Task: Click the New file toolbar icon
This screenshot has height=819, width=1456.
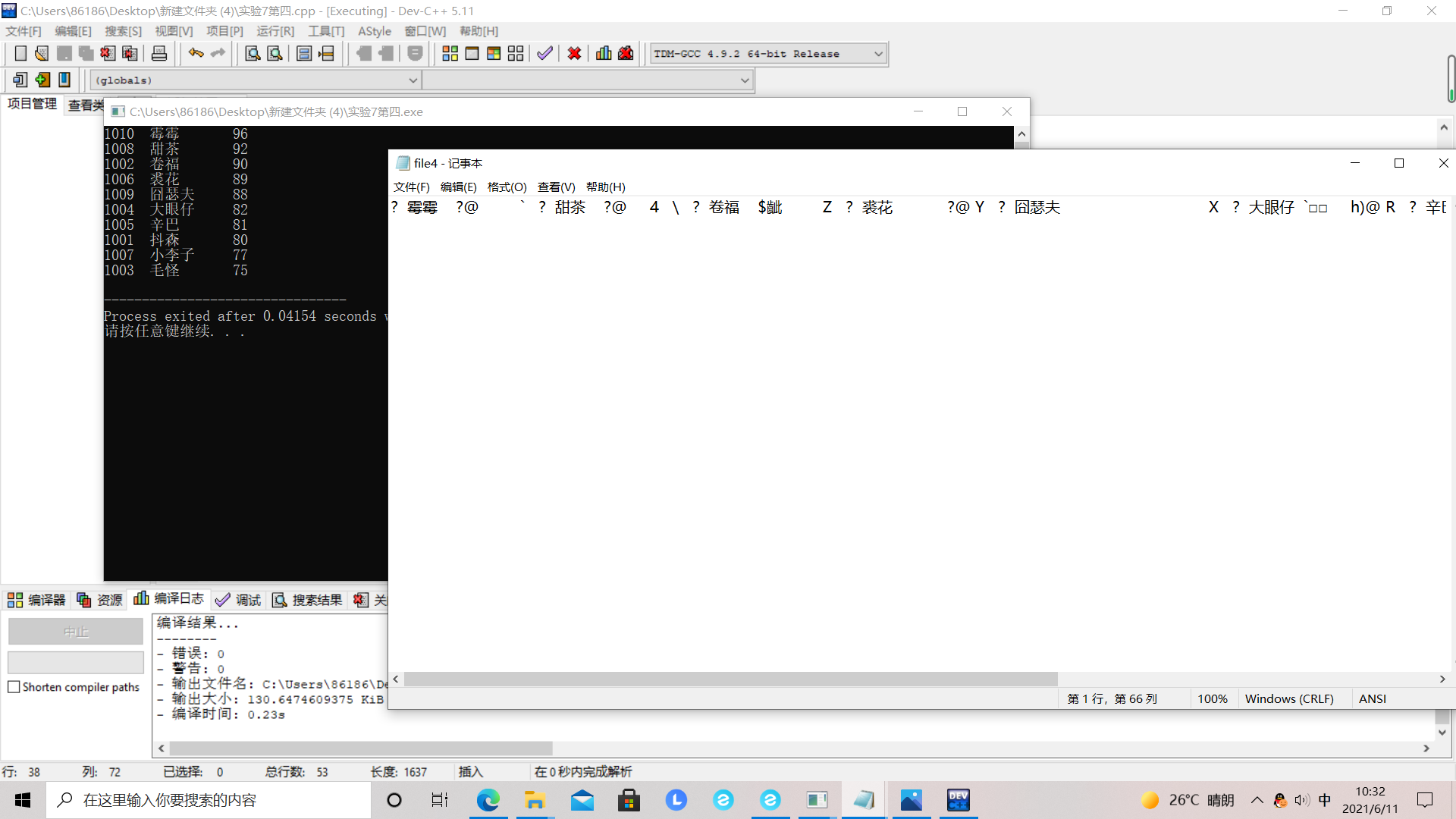Action: [x=20, y=53]
